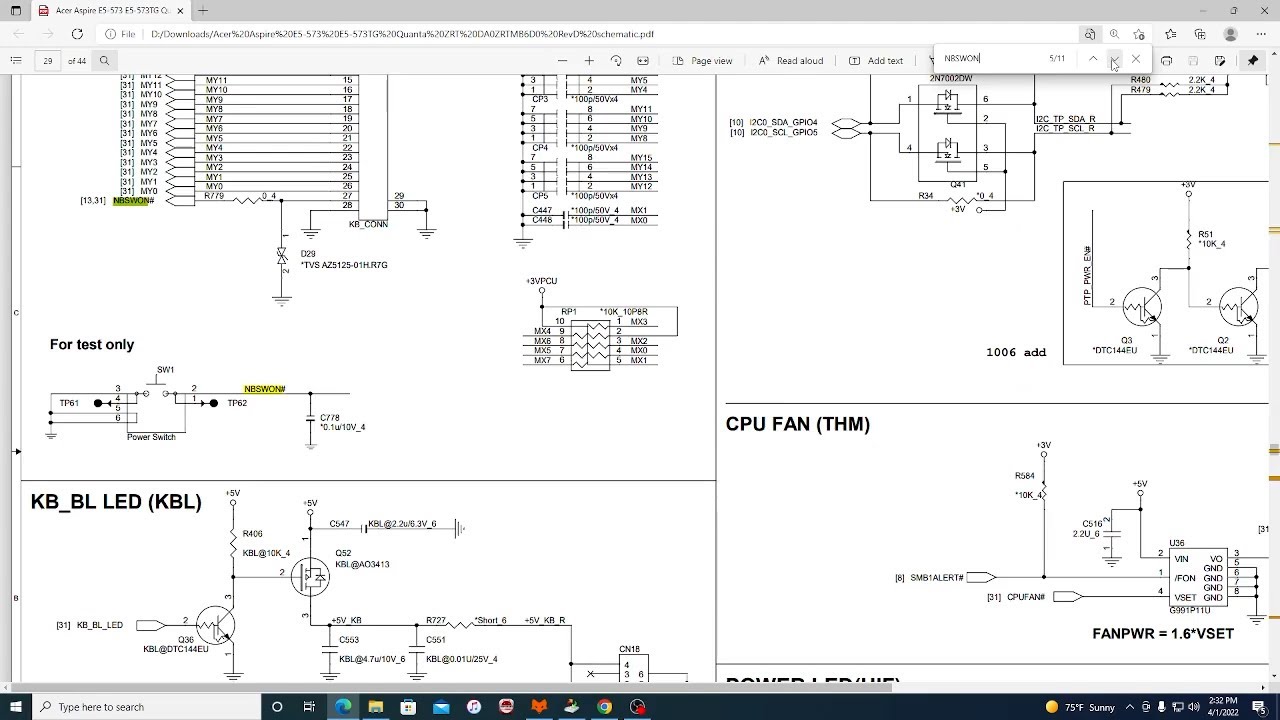Viewport: 1280px width, 720px height.
Task: Zoom in on the PDF
Action: pyautogui.click(x=589, y=61)
